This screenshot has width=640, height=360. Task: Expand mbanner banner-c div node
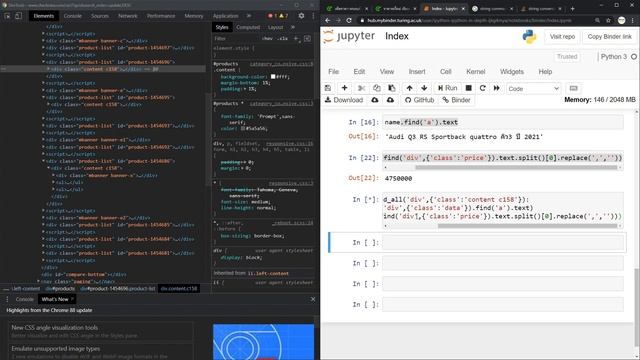coord(43,41)
